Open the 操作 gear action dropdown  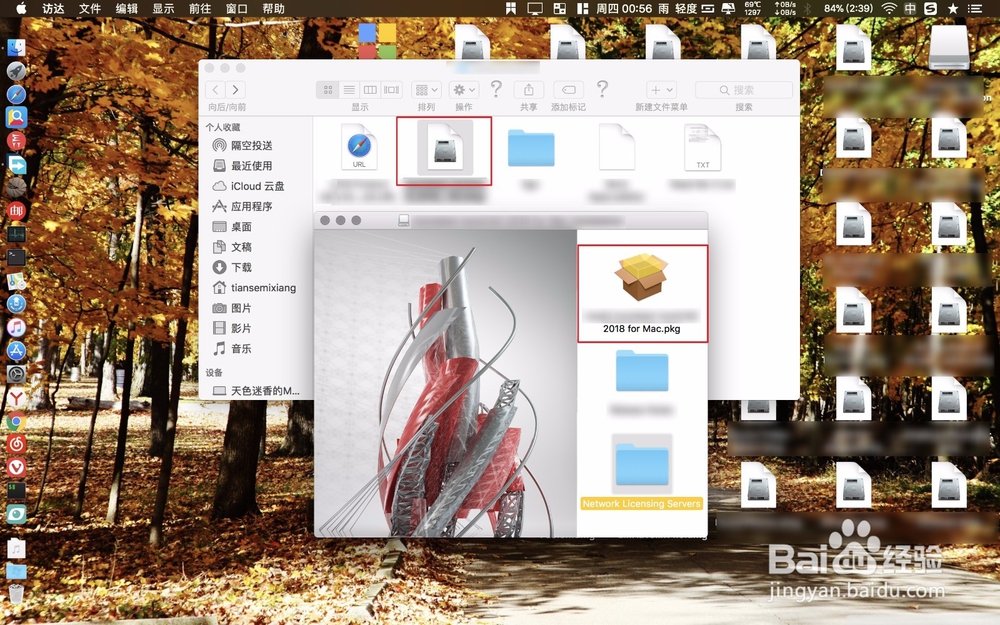[462, 89]
